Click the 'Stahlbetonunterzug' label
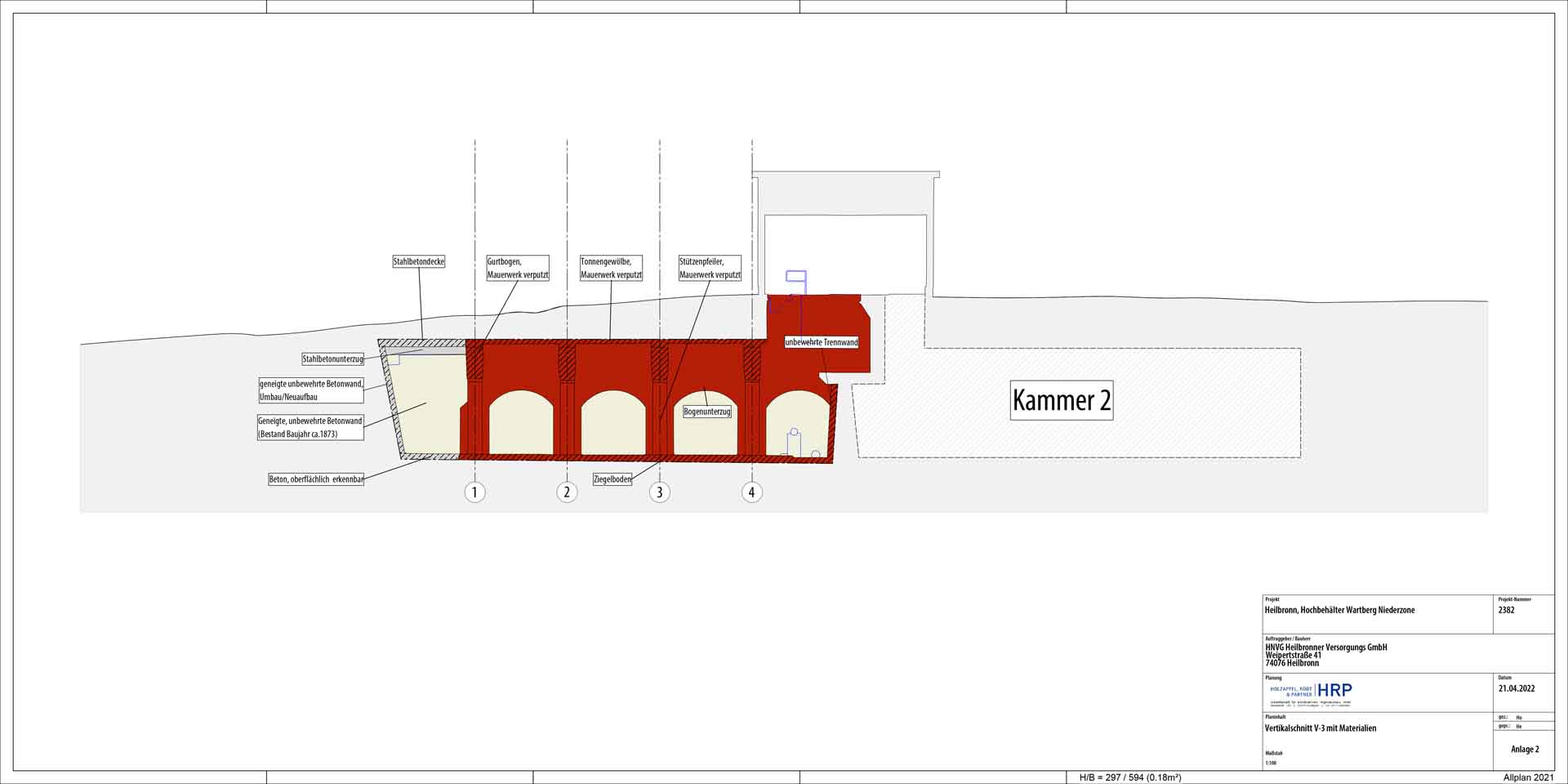 pos(332,359)
